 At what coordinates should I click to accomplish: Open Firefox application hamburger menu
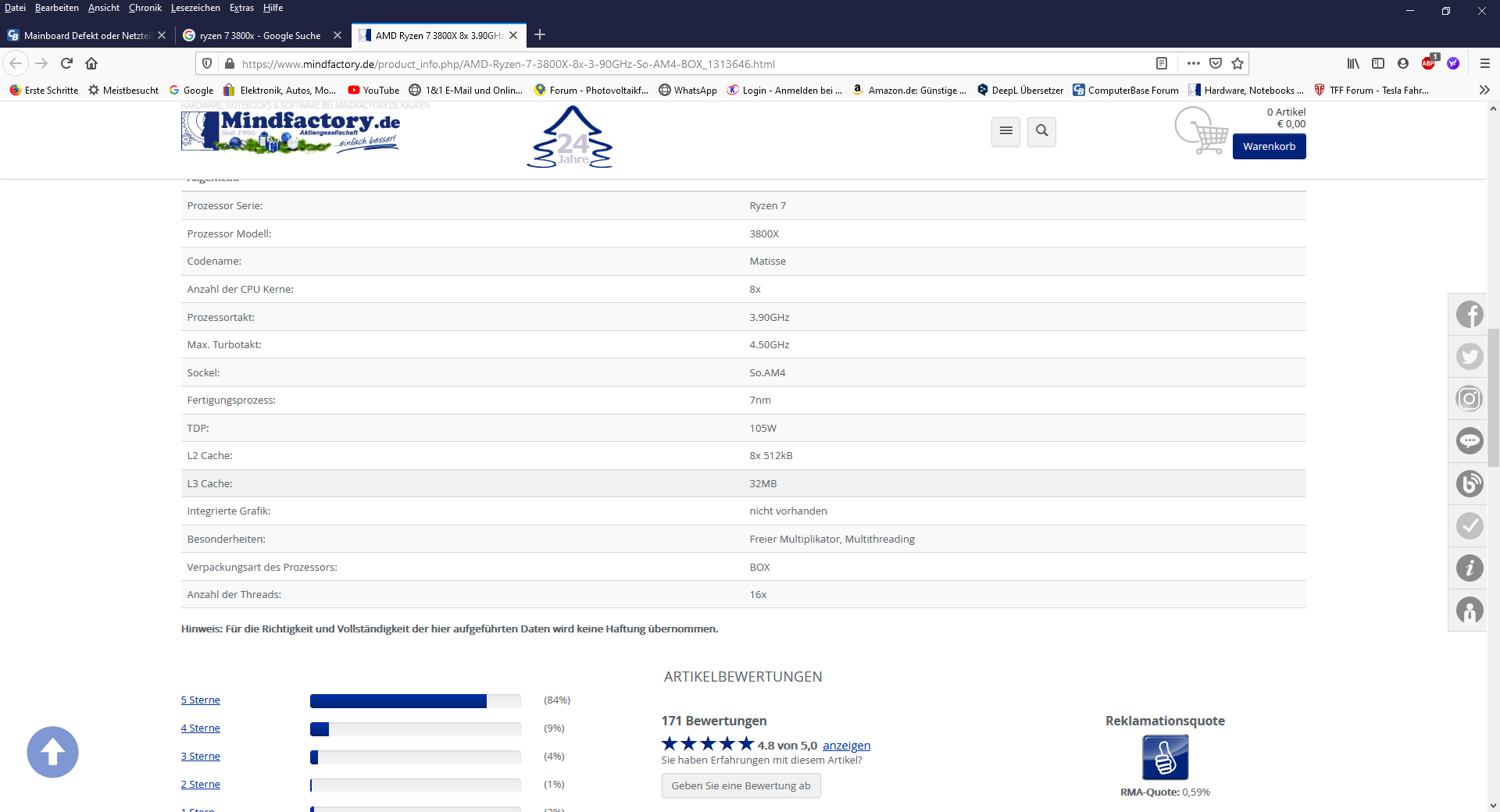point(1485,63)
